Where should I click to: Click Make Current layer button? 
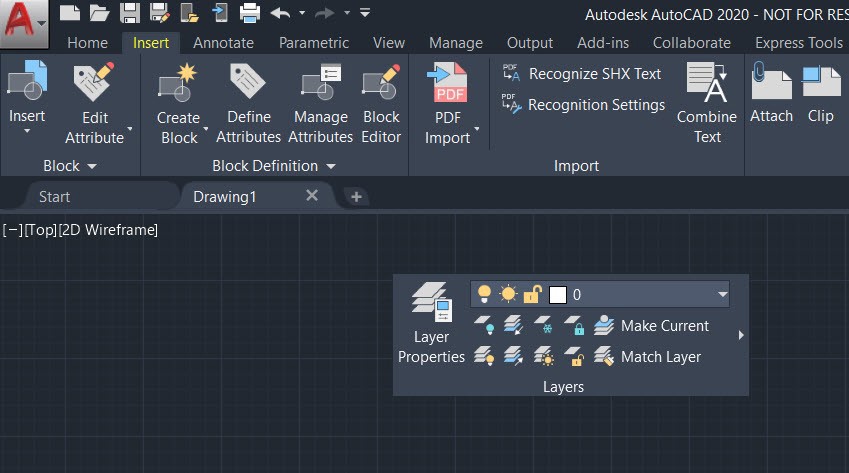pyautogui.click(x=651, y=326)
